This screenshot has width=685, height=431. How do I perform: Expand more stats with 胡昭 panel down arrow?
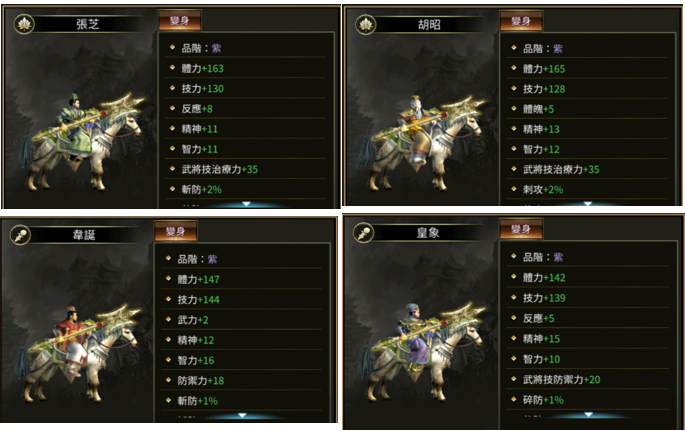coord(588,204)
